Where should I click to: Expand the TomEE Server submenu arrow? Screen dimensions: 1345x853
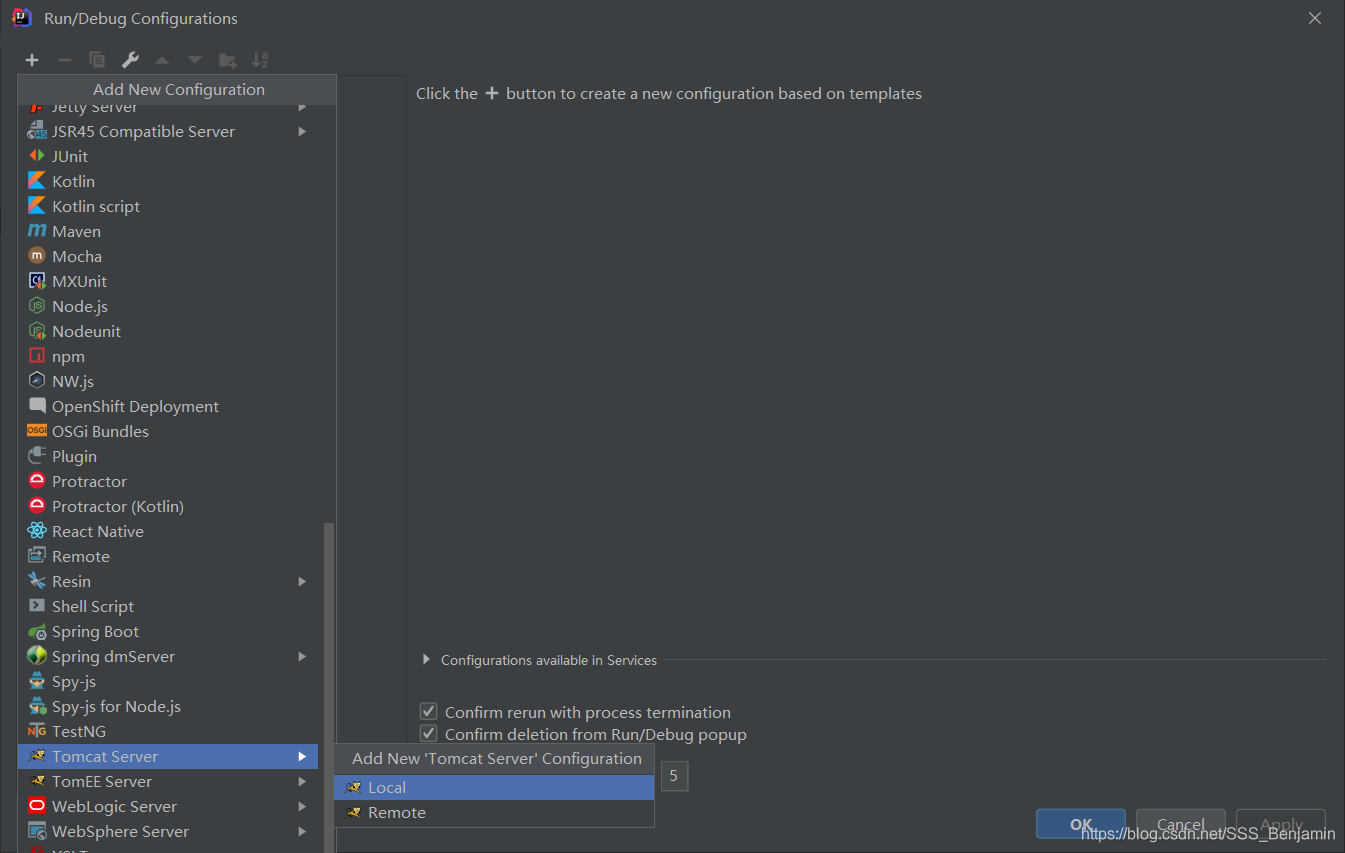click(x=302, y=781)
